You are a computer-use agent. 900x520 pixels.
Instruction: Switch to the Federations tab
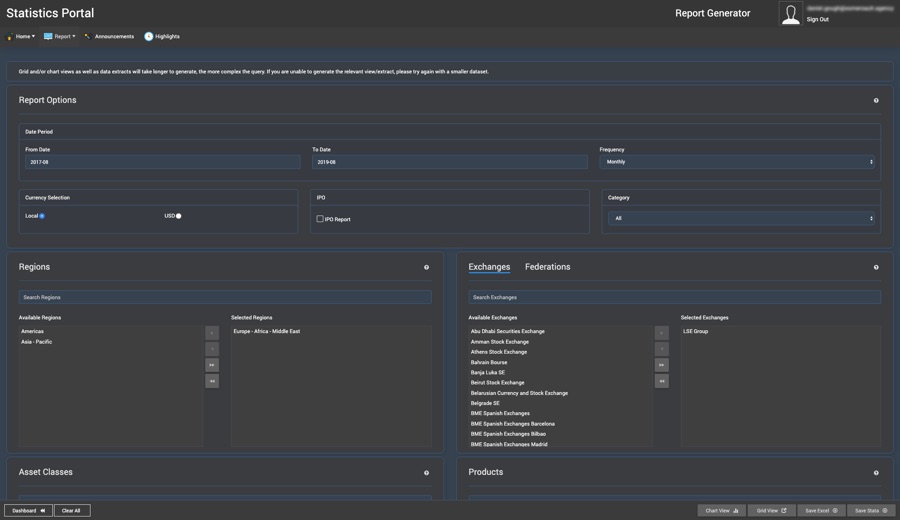547,267
